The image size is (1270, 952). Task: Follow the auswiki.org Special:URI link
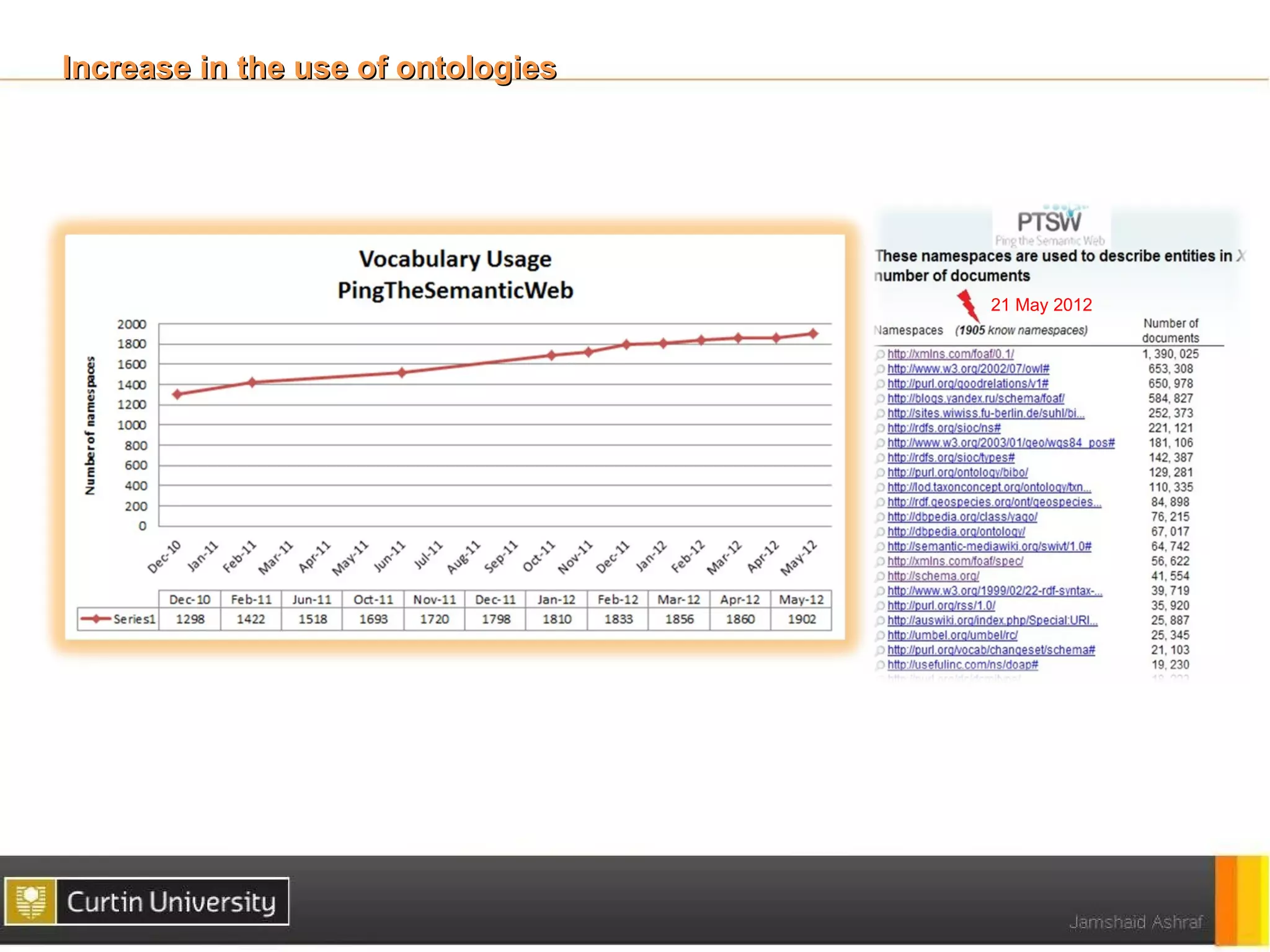point(992,620)
